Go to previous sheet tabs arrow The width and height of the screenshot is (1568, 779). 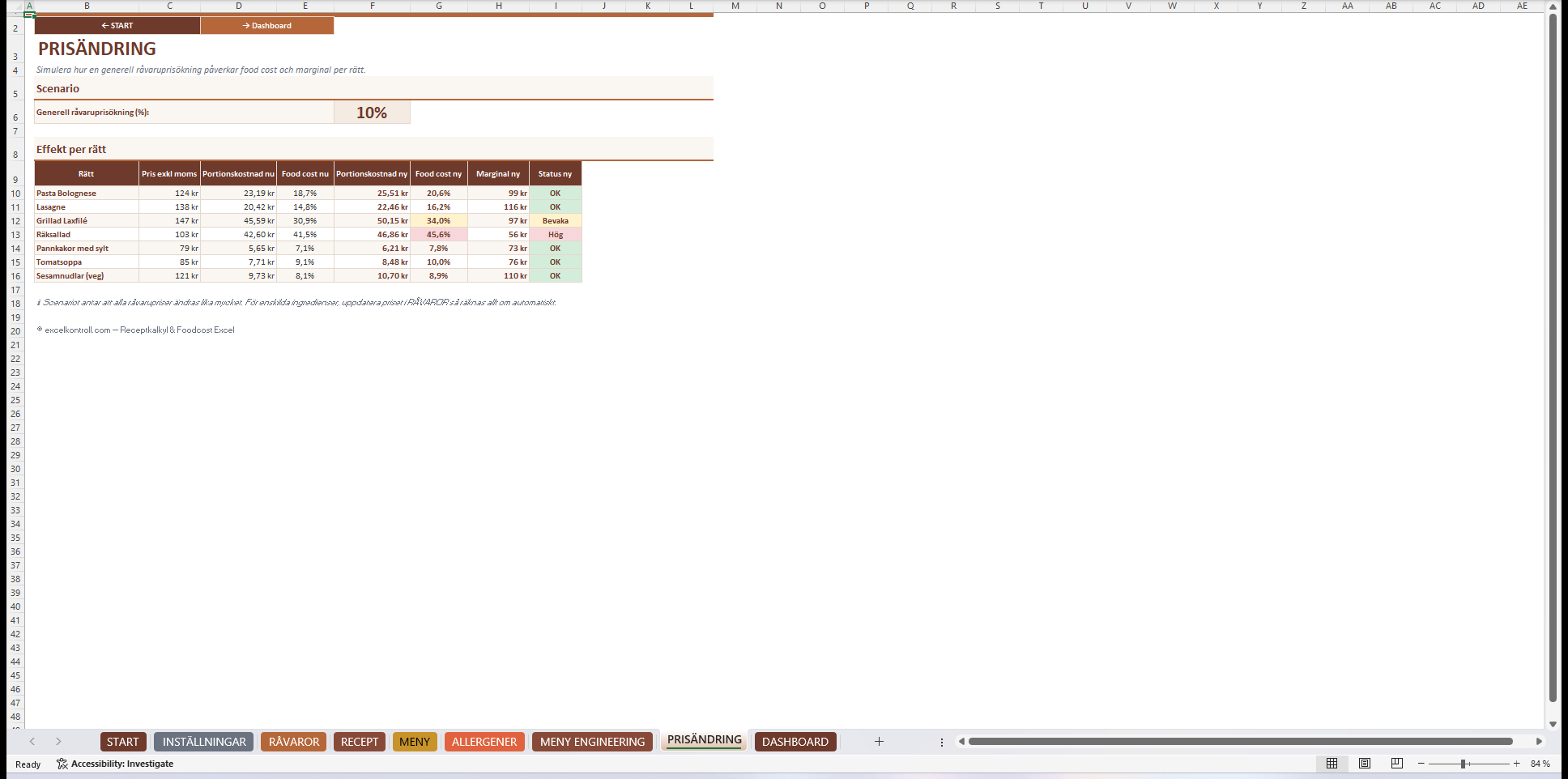[x=32, y=742]
